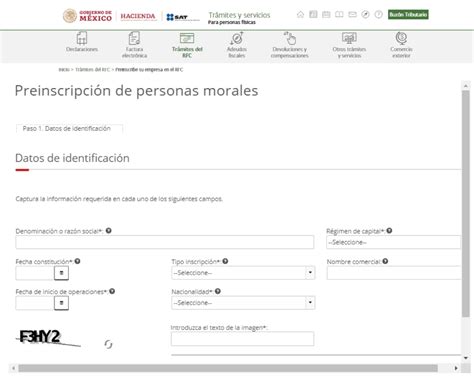Click the Hacienda logo
The image size is (474, 382).
(x=138, y=16)
